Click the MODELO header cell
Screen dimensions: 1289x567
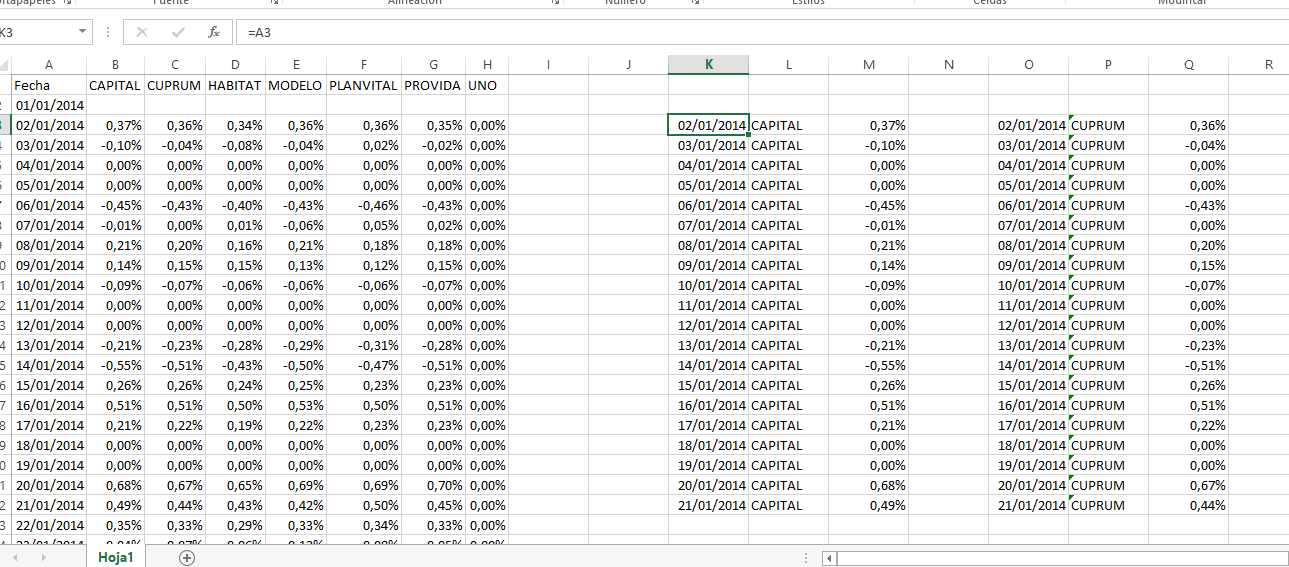296,85
